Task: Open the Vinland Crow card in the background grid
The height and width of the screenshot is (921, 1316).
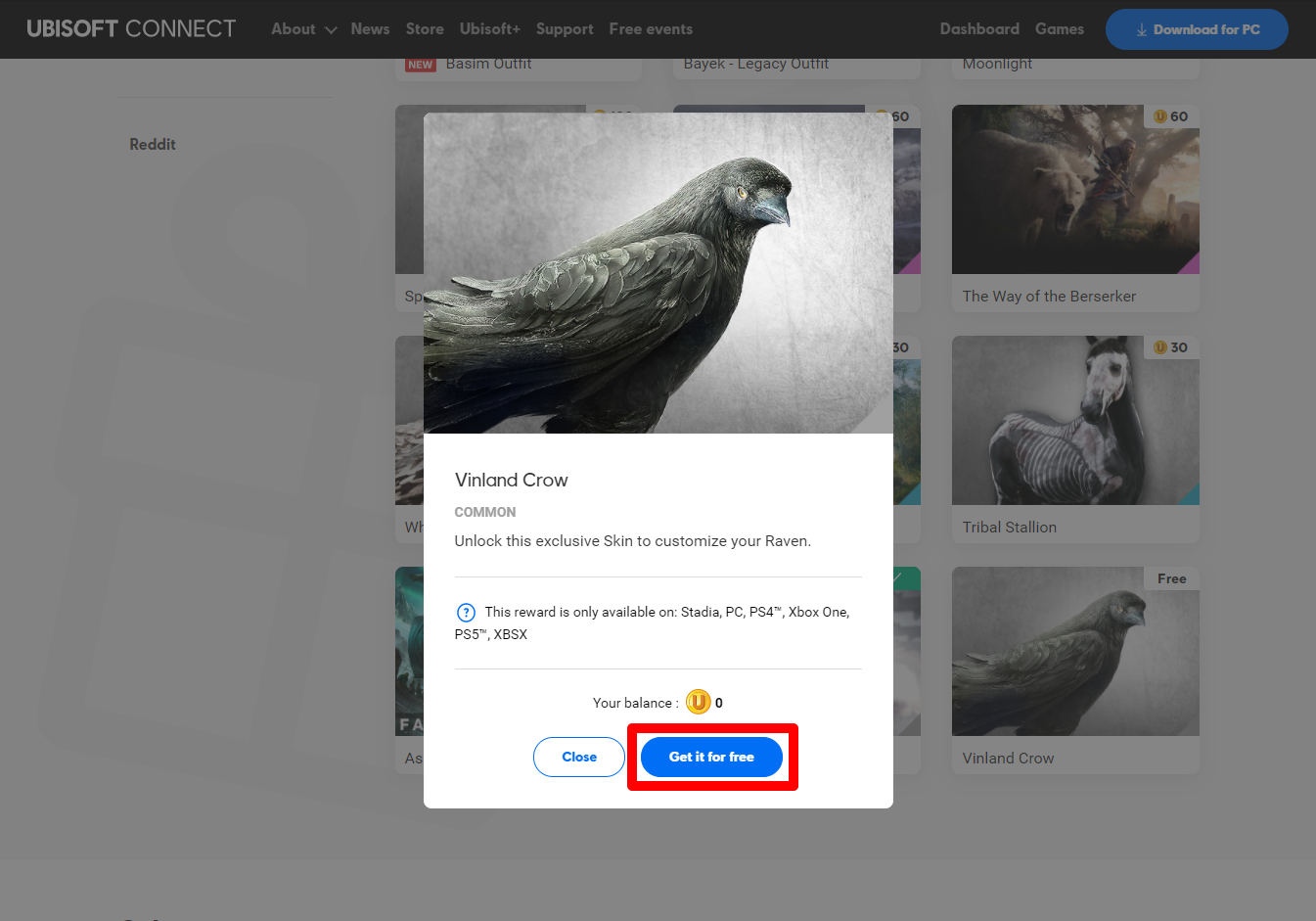Action: (1075, 670)
